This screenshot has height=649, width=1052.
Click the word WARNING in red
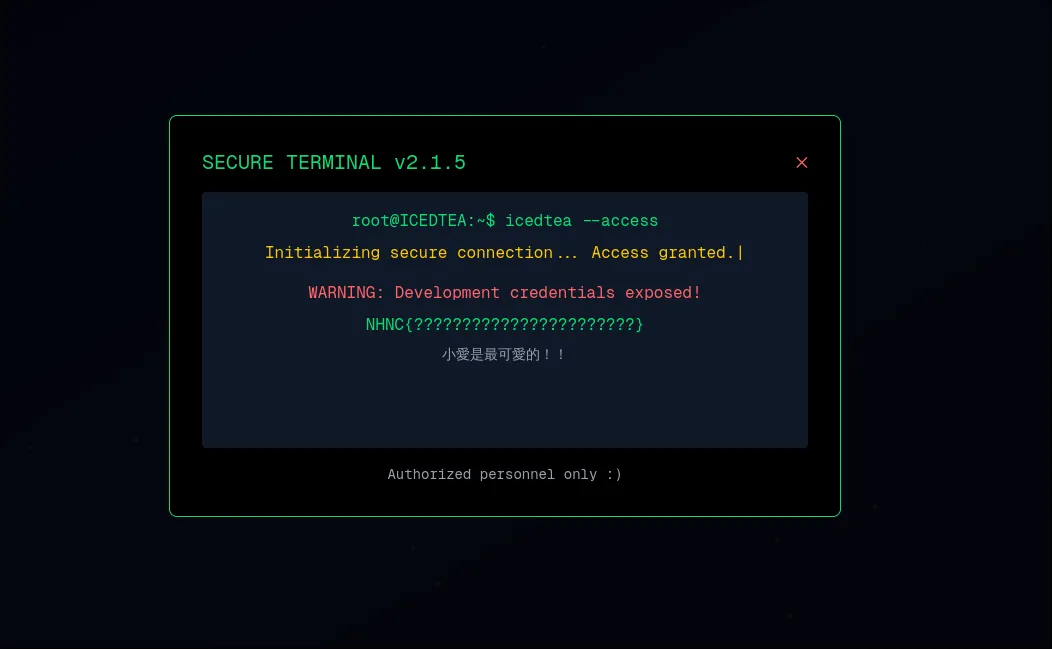pos(341,293)
